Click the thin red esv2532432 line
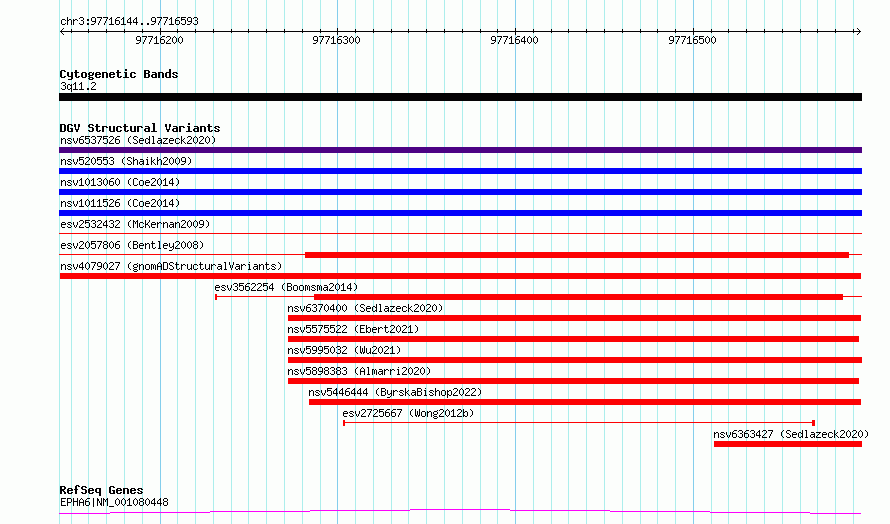890x524 pixels. click(x=460, y=233)
